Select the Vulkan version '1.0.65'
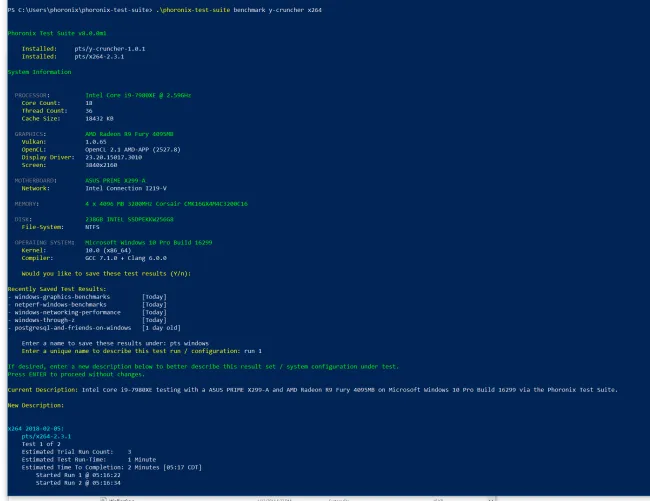 point(96,142)
